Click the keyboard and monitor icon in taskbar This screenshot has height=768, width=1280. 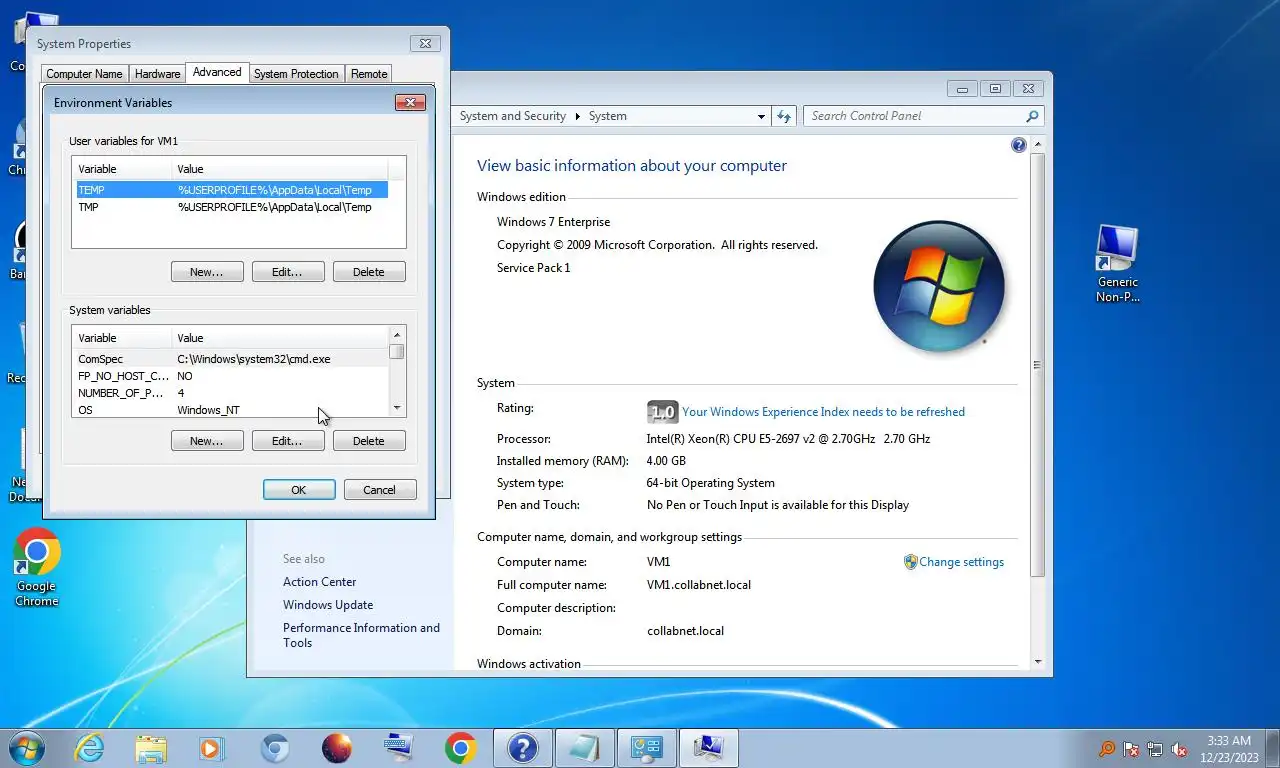pyautogui.click(x=399, y=748)
